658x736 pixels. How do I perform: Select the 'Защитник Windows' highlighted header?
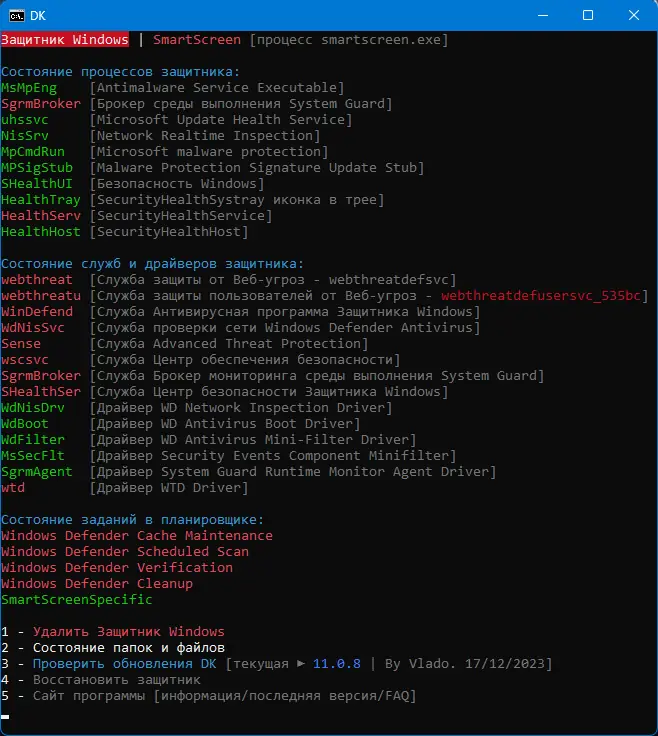(65, 39)
